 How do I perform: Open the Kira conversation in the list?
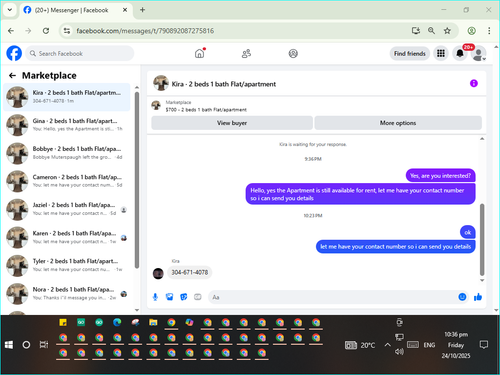(67, 97)
